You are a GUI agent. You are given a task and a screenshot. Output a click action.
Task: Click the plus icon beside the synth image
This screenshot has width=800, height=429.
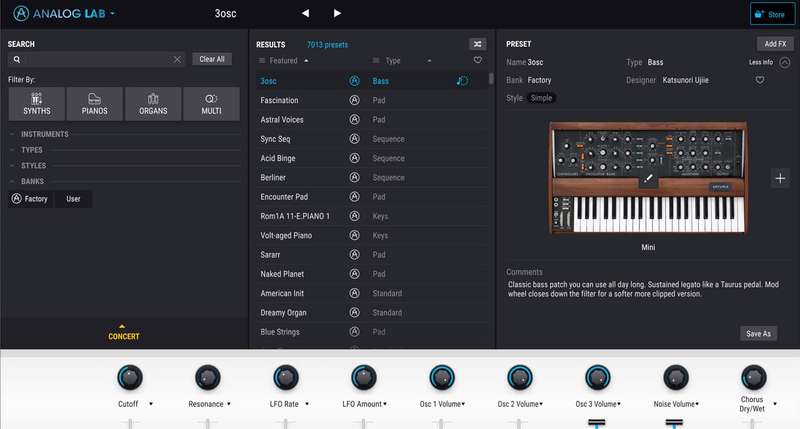tap(780, 178)
